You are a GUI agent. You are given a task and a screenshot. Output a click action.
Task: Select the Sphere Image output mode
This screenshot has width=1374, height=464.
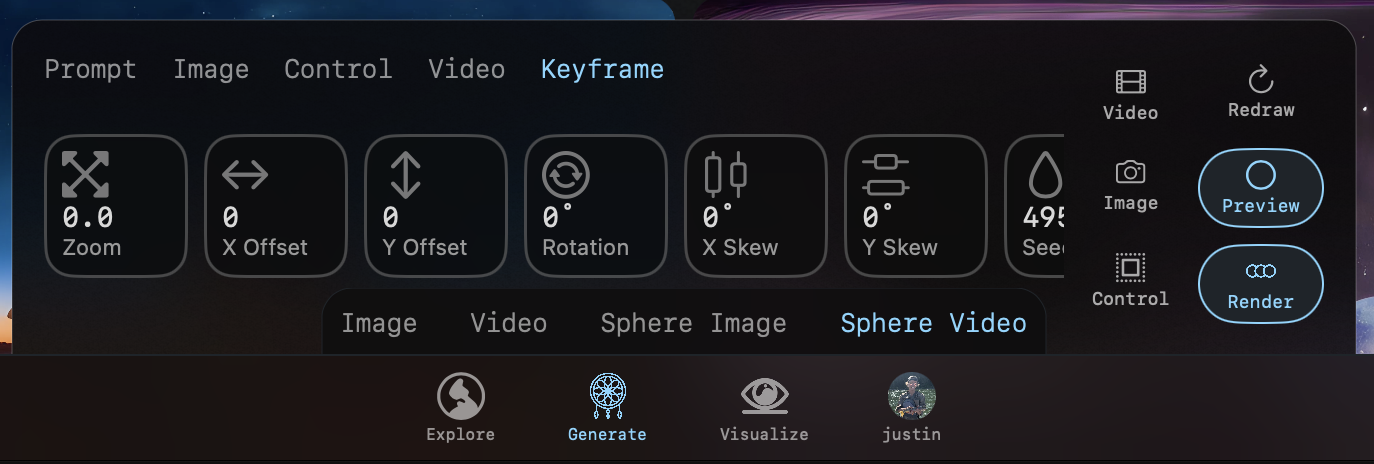point(693,324)
